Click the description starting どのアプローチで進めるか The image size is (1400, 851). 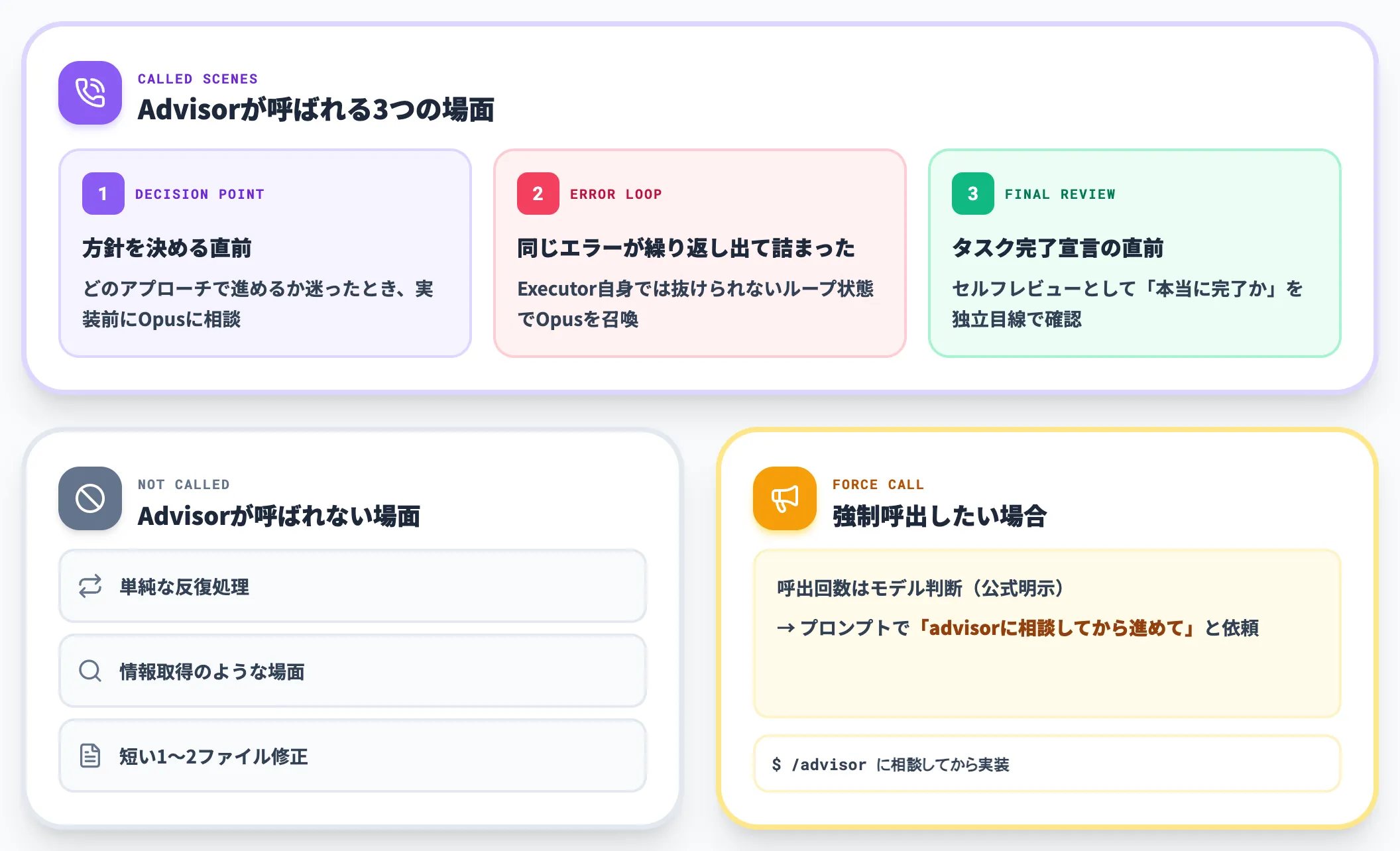point(258,304)
